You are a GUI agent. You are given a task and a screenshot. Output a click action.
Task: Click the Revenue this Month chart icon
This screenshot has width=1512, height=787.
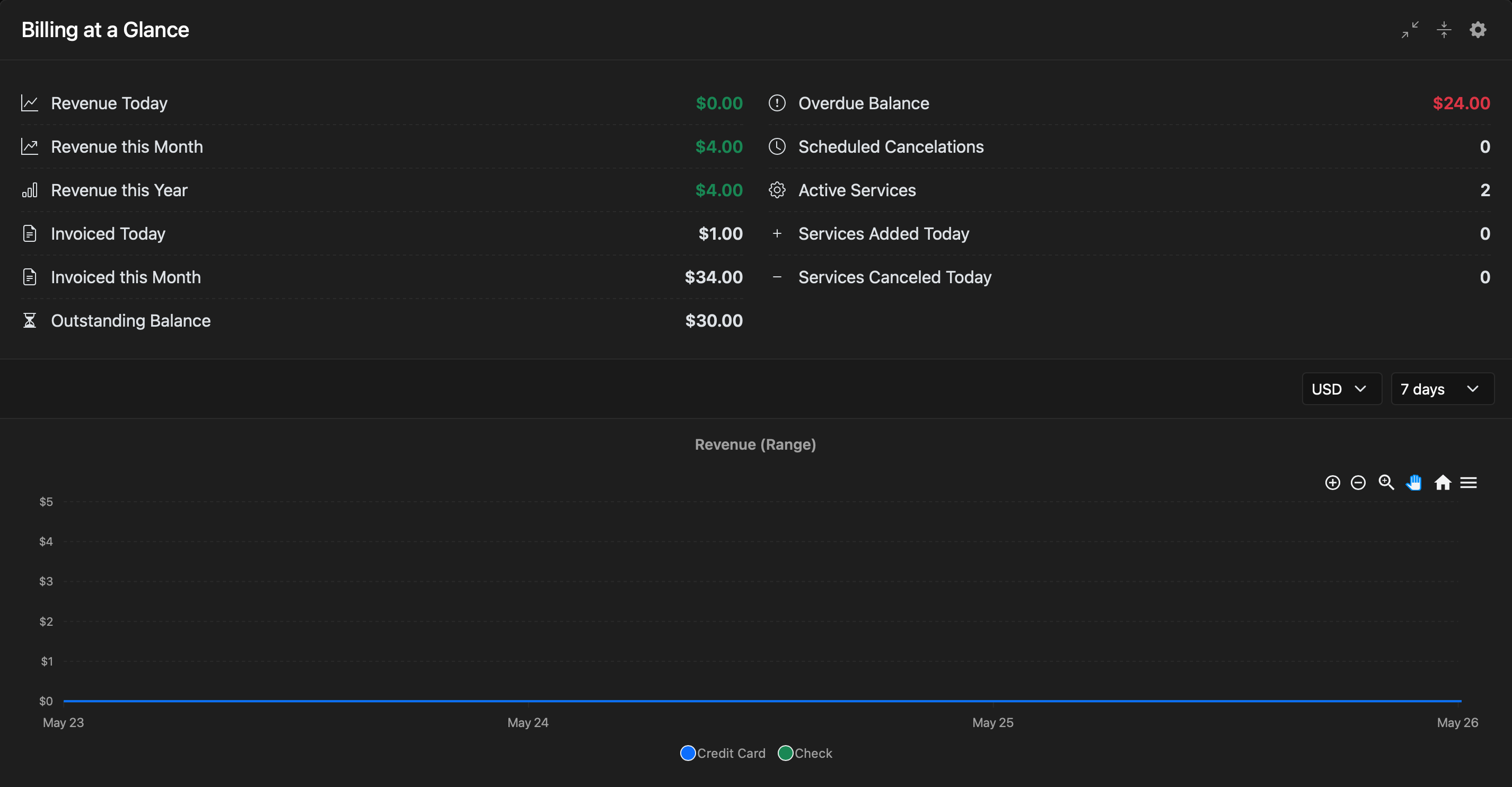(x=30, y=147)
